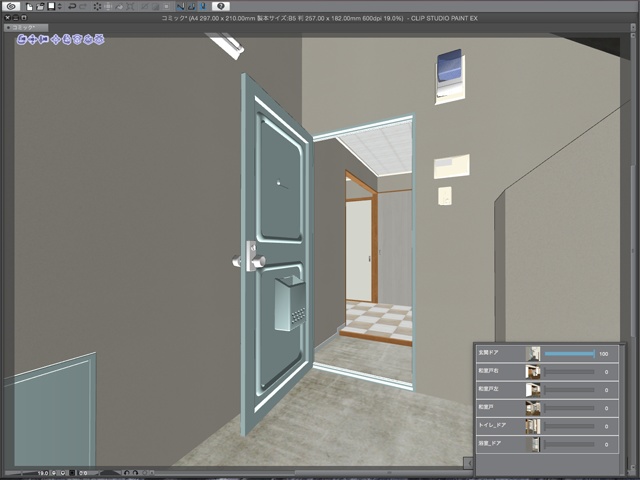Click the eighth 3D snap-to-ground icon
The height and width of the screenshot is (480, 640).
(x=99, y=40)
